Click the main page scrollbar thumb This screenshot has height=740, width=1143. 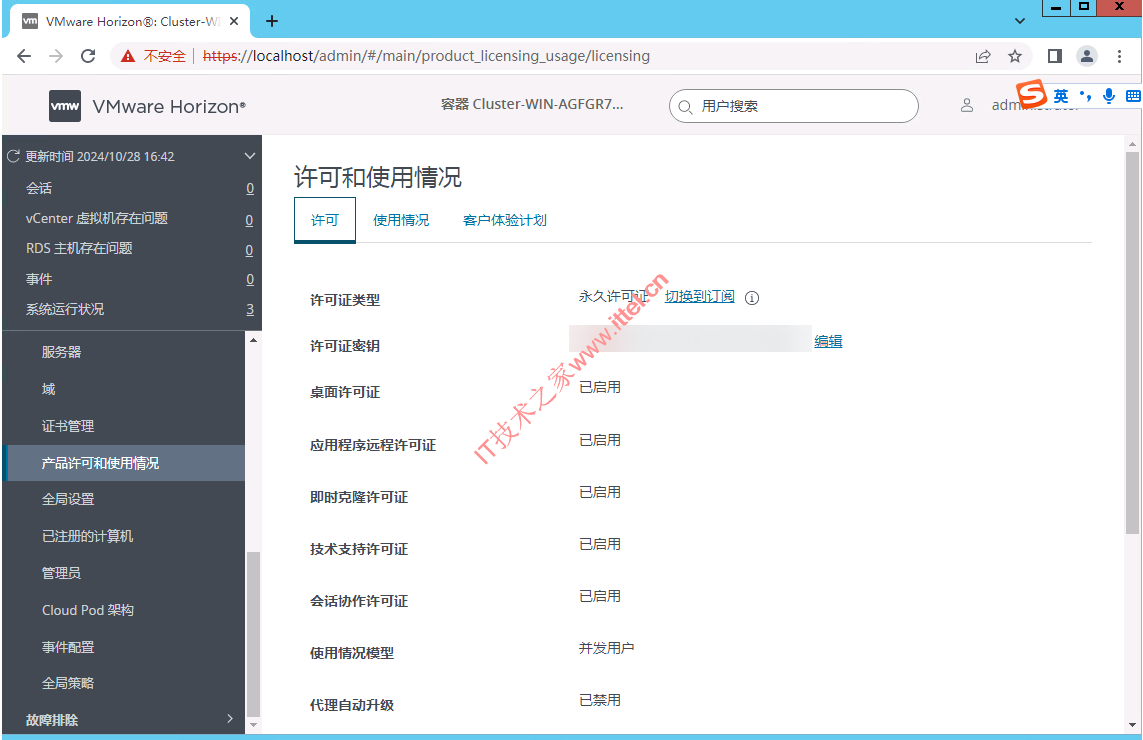click(x=1132, y=343)
